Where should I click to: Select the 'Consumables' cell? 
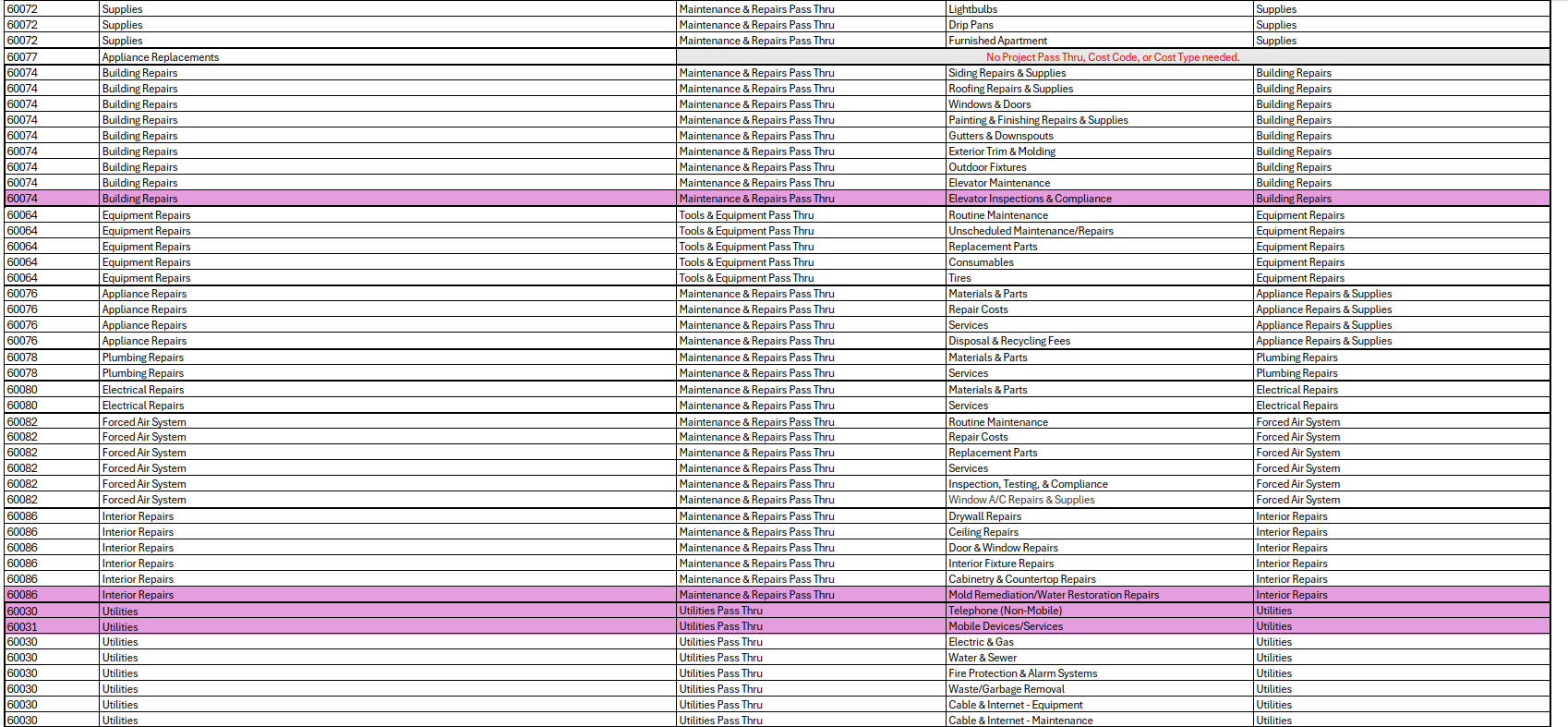1099,262
